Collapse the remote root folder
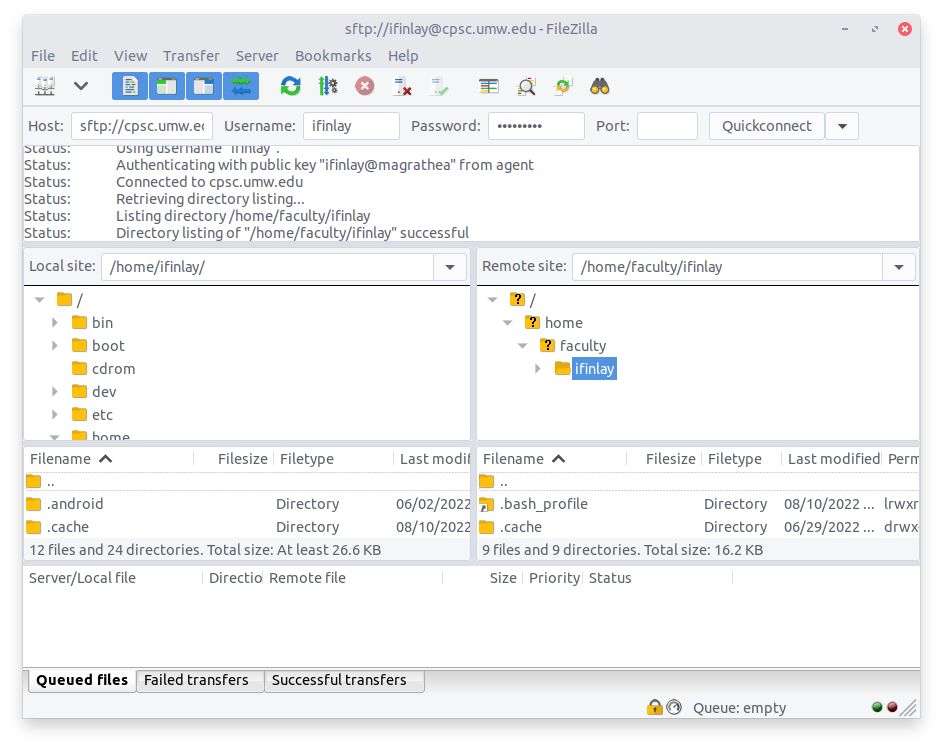This screenshot has width=943, height=749. (493, 300)
